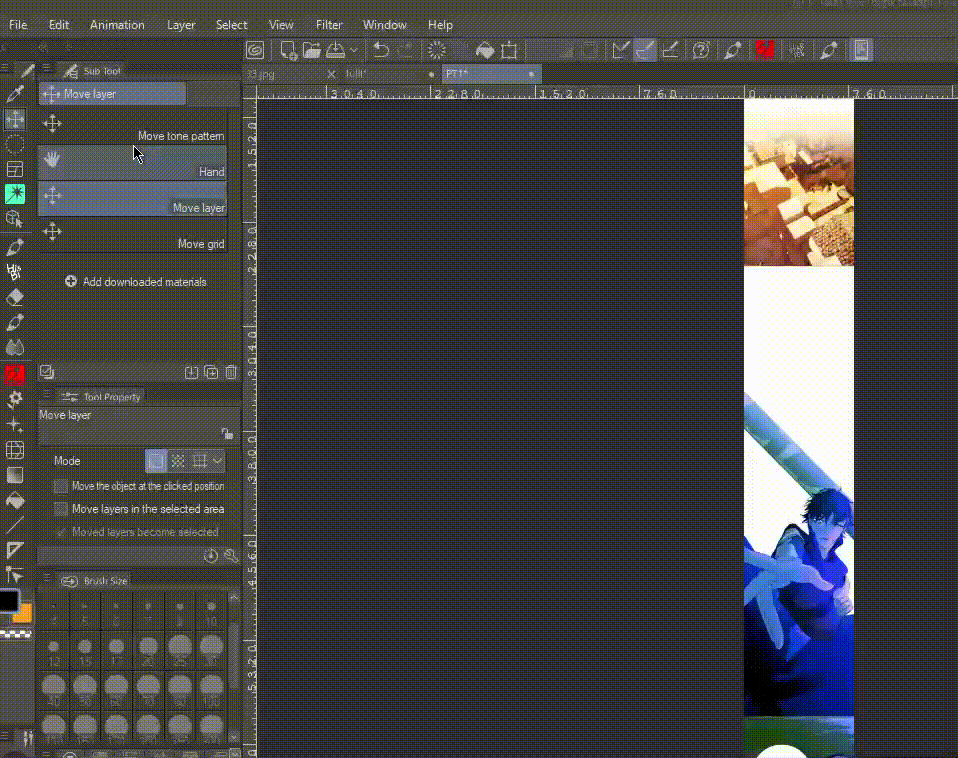Open the File menu
The height and width of the screenshot is (758, 958).
[18, 25]
